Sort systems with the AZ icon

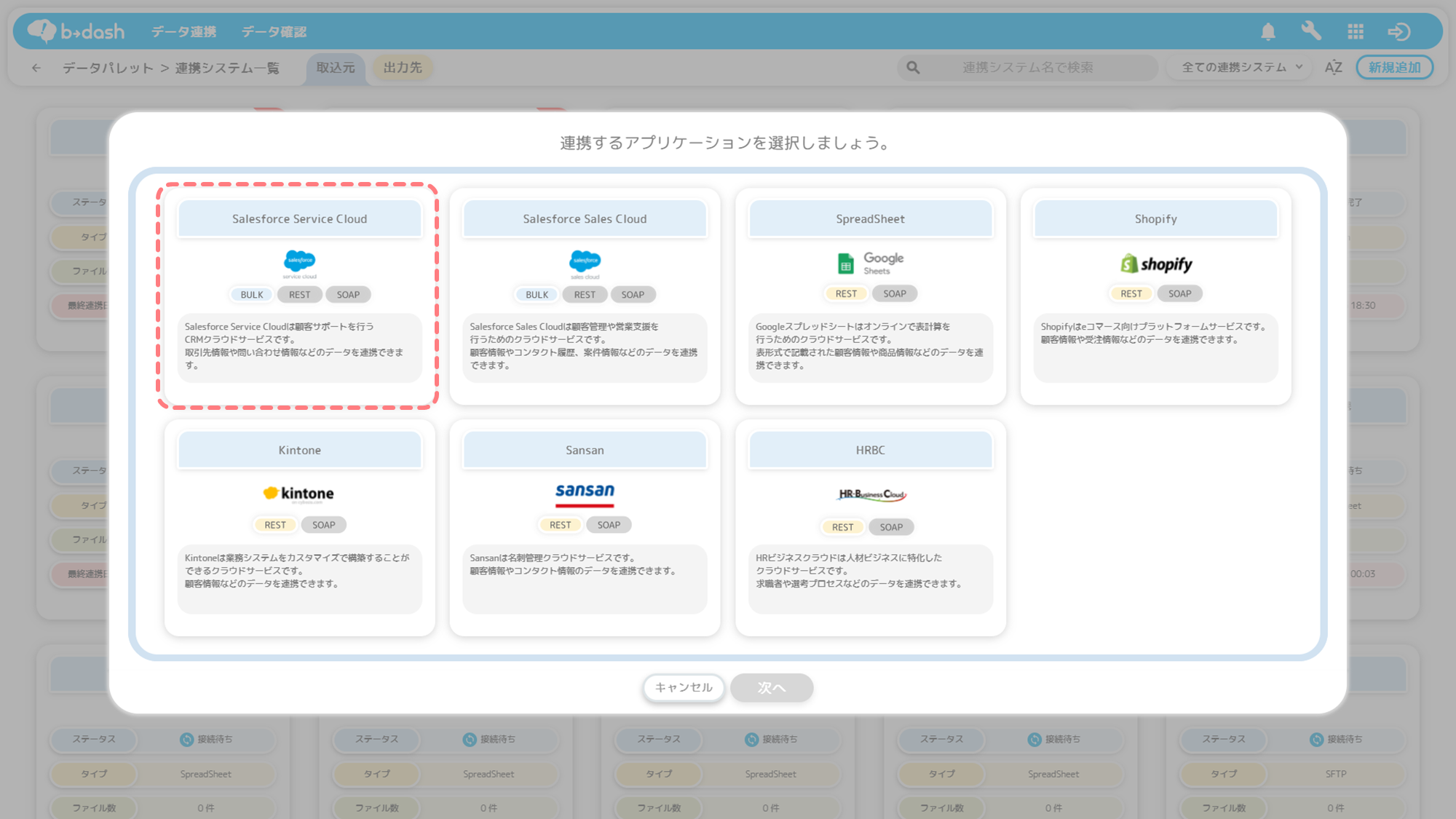(1334, 68)
